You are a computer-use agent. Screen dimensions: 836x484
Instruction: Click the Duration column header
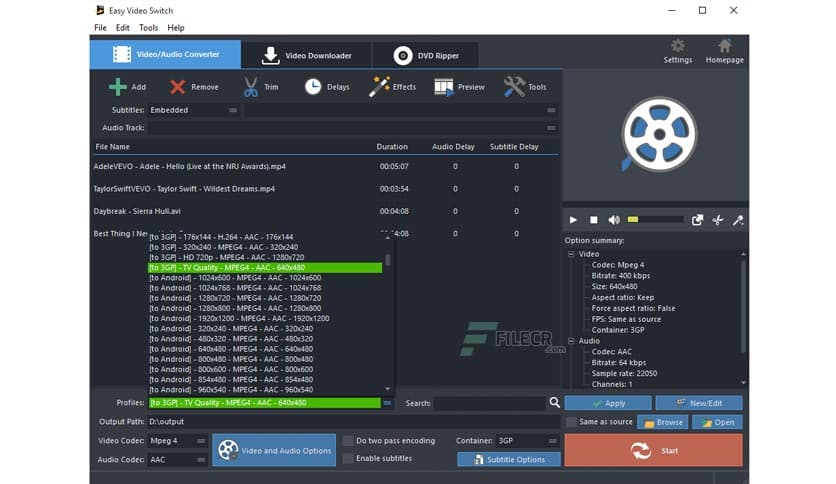pos(392,147)
